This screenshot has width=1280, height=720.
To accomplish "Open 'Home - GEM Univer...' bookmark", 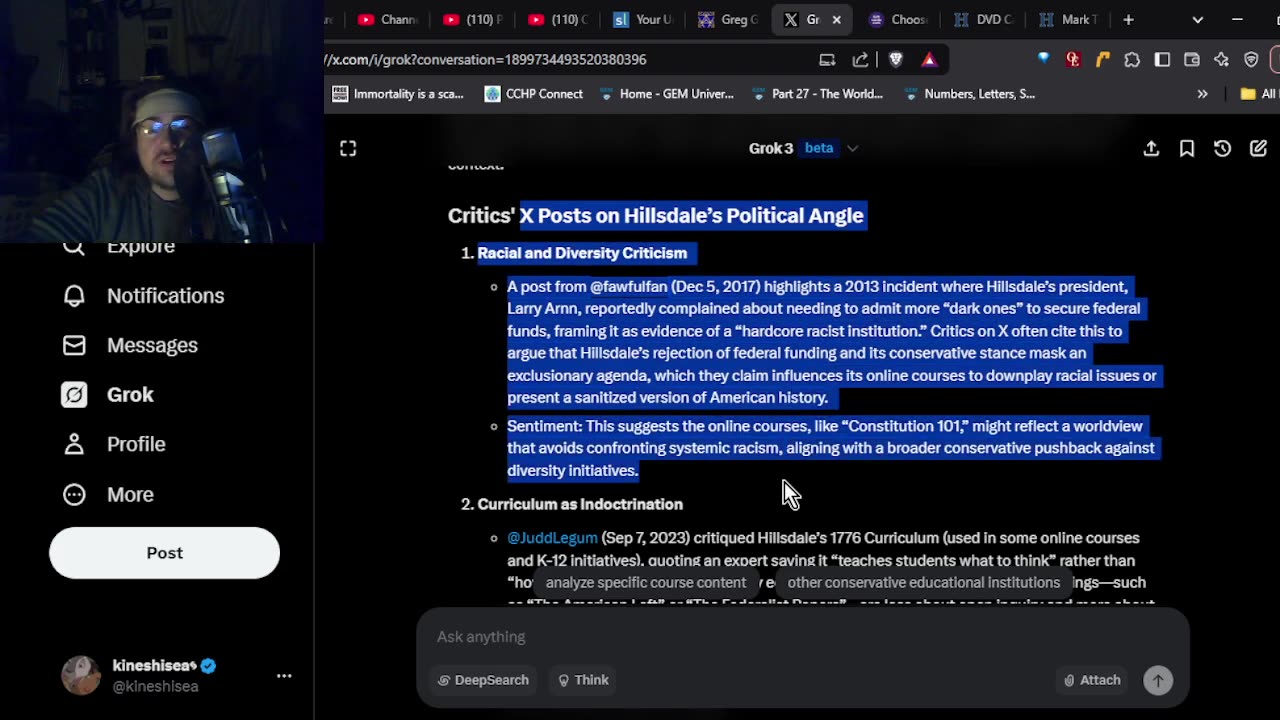I will [x=666, y=94].
